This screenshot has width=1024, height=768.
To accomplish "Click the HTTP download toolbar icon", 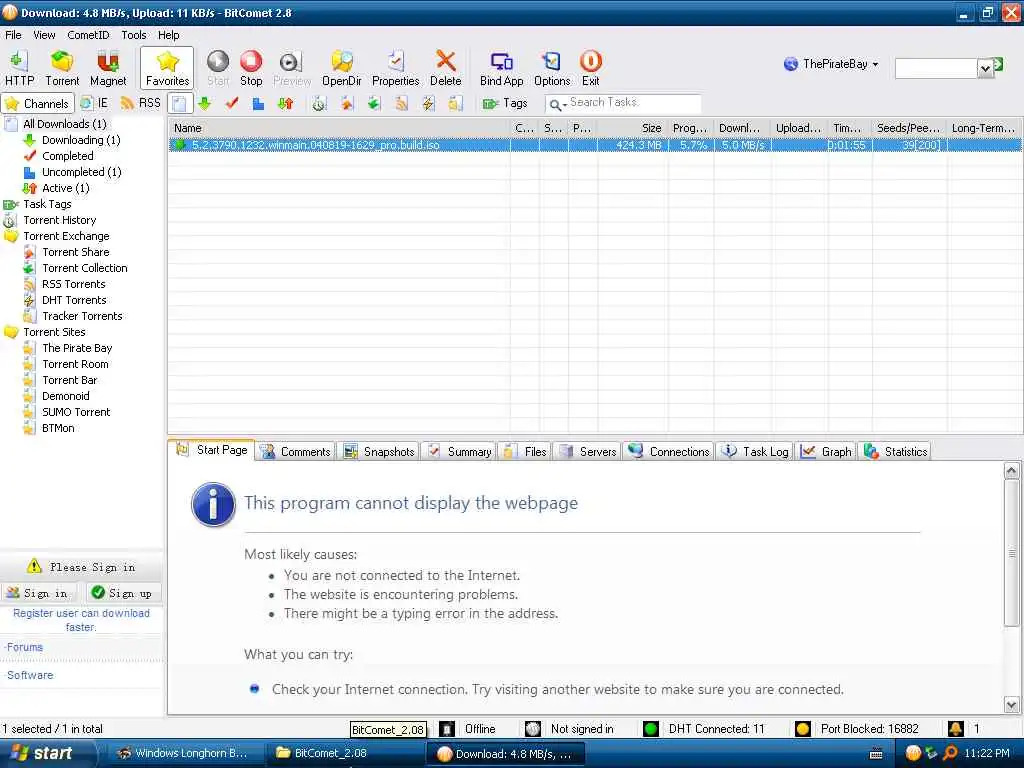I will (19, 68).
